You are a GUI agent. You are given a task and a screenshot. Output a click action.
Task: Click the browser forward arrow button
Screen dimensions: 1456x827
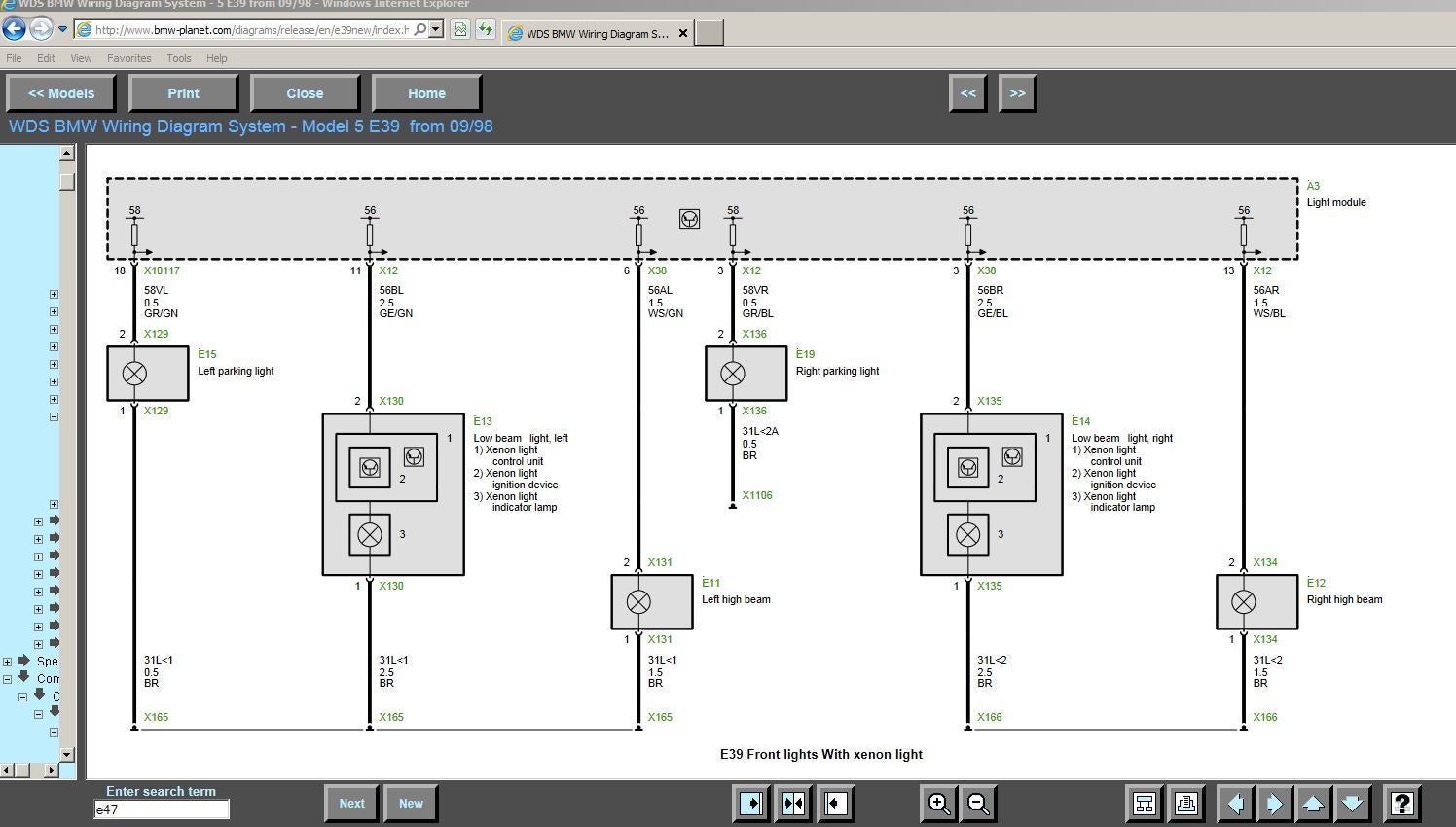[x=41, y=28]
